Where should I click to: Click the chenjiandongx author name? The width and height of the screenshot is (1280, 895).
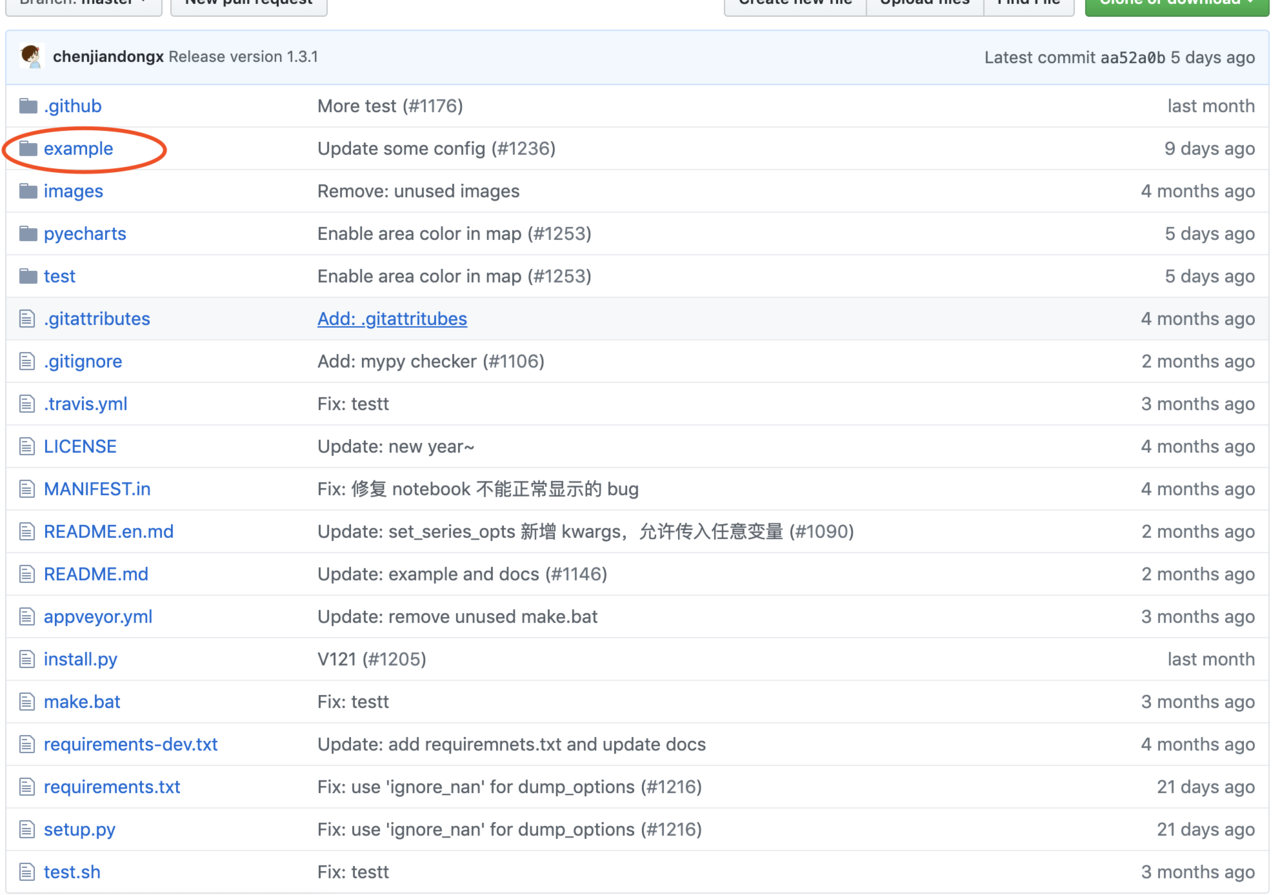[108, 57]
